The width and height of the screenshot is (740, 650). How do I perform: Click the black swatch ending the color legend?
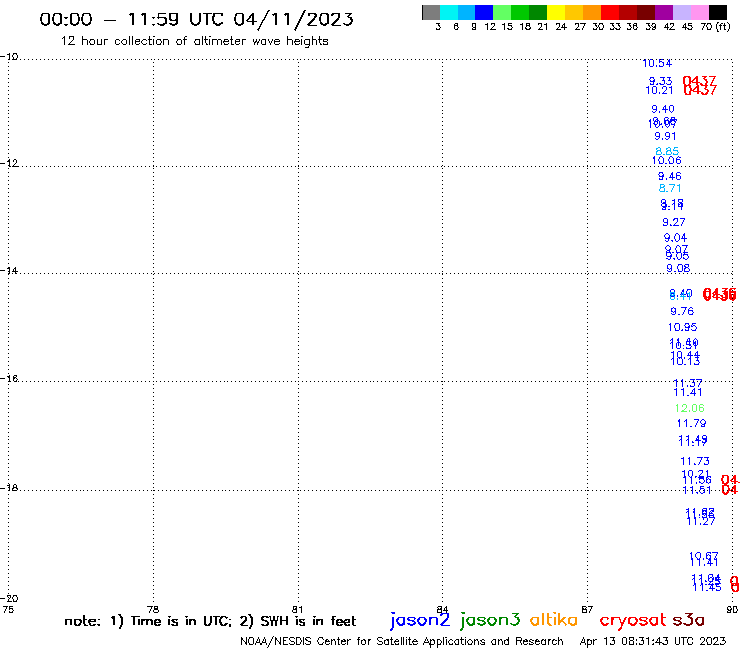(x=718, y=12)
